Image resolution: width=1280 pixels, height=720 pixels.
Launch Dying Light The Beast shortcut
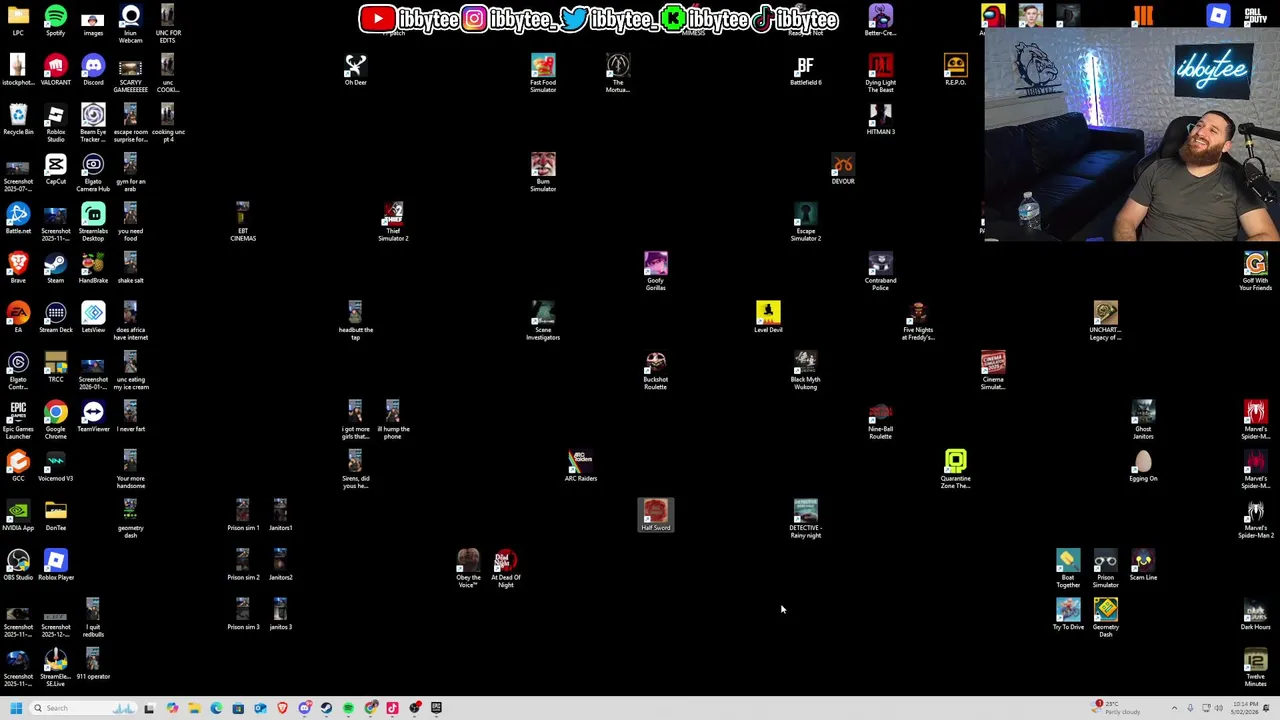[880, 74]
